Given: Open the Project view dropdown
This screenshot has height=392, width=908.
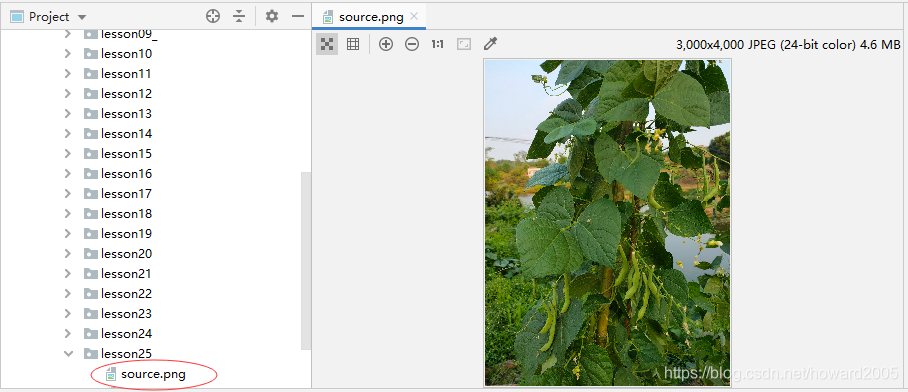Looking at the screenshot, I should click(82, 17).
